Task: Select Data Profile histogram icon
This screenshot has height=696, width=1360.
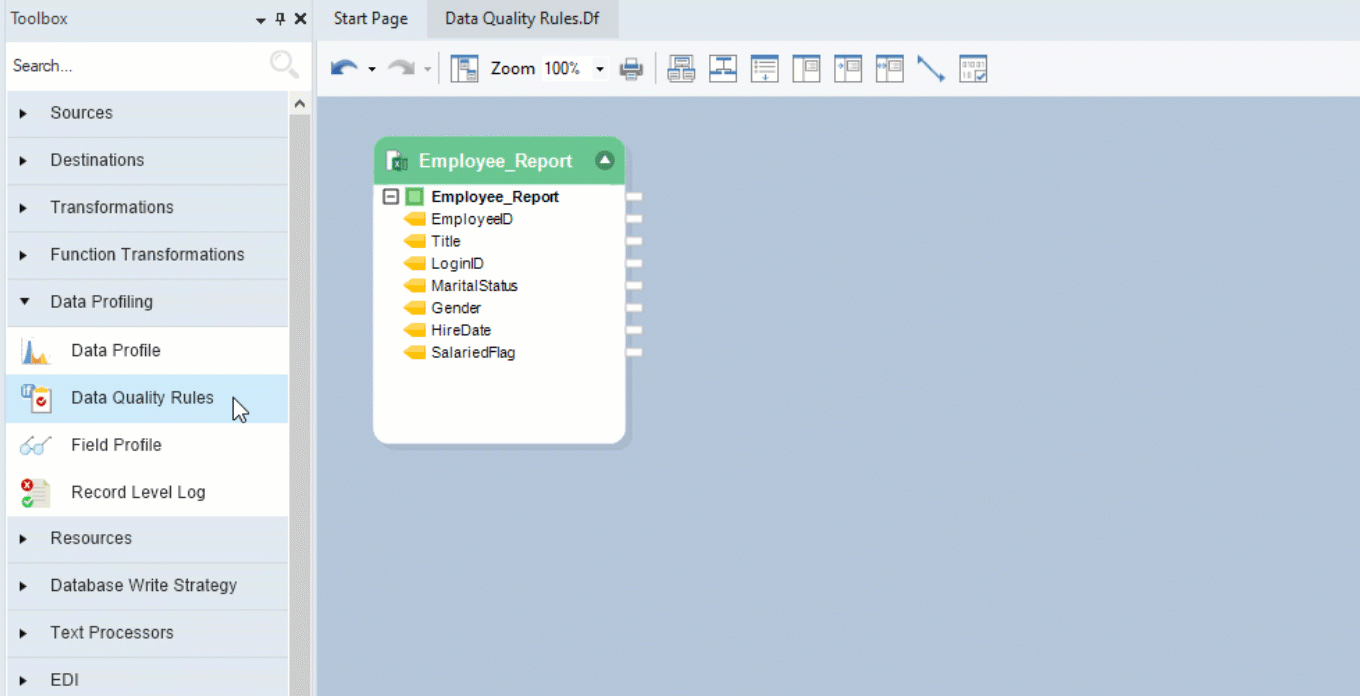Action: point(36,351)
